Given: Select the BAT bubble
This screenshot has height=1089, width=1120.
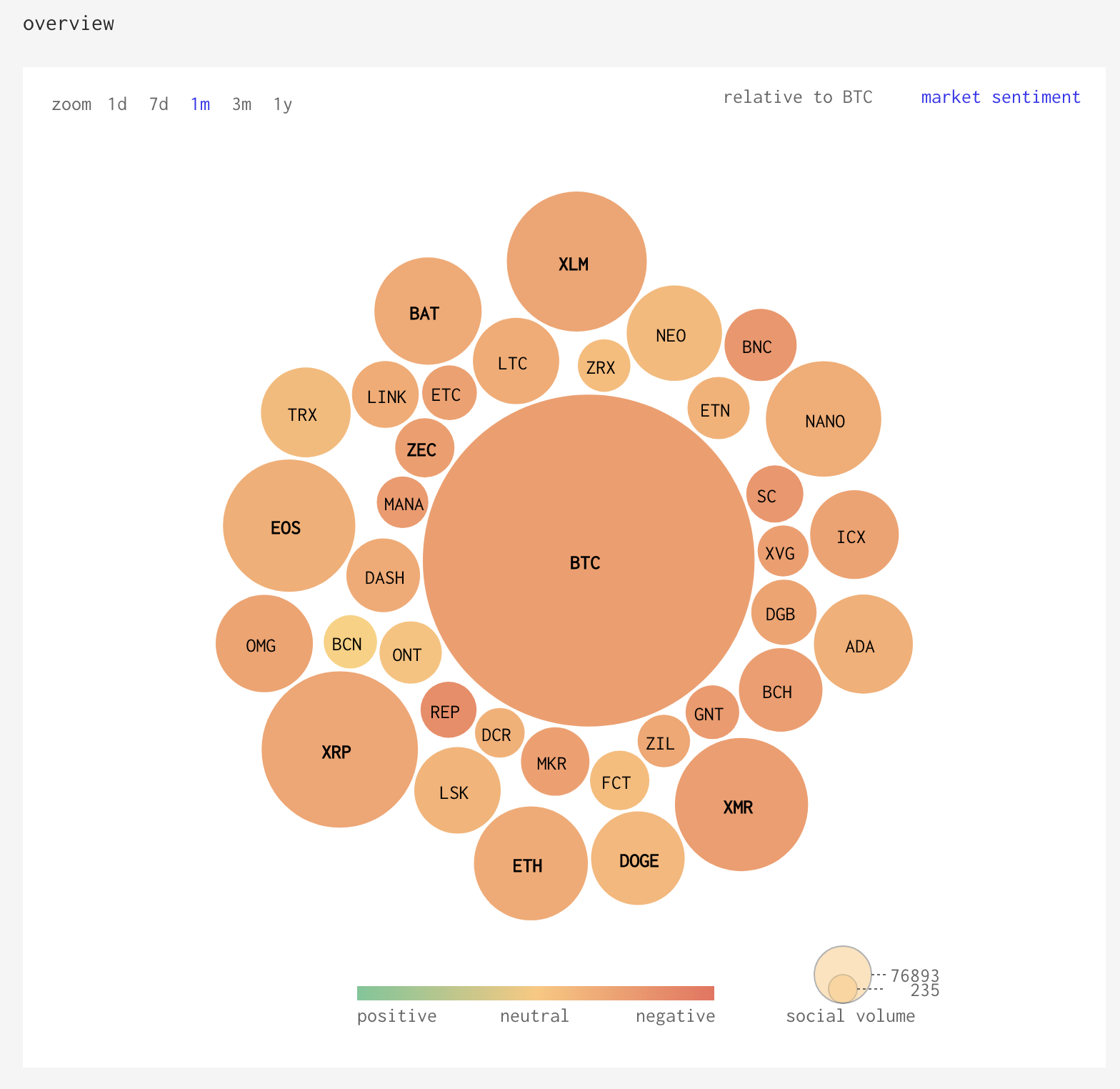Looking at the screenshot, I should 428,311.
